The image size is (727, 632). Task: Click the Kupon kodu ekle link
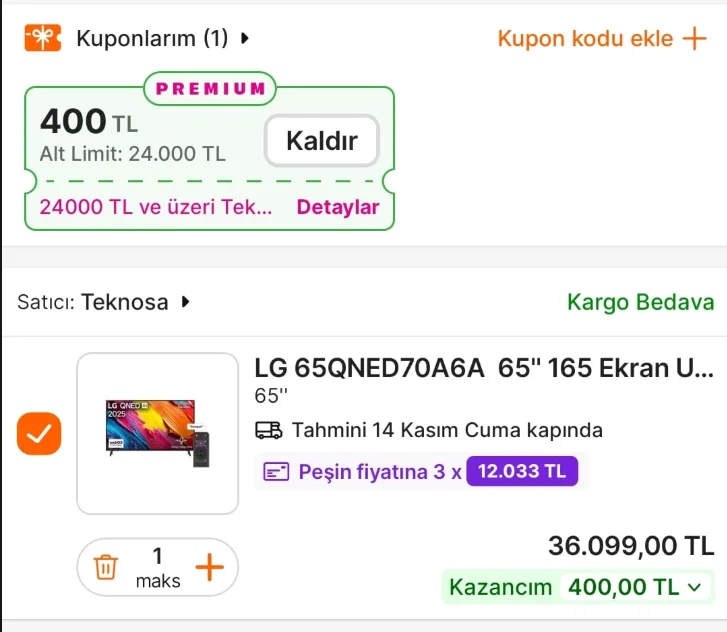click(585, 39)
